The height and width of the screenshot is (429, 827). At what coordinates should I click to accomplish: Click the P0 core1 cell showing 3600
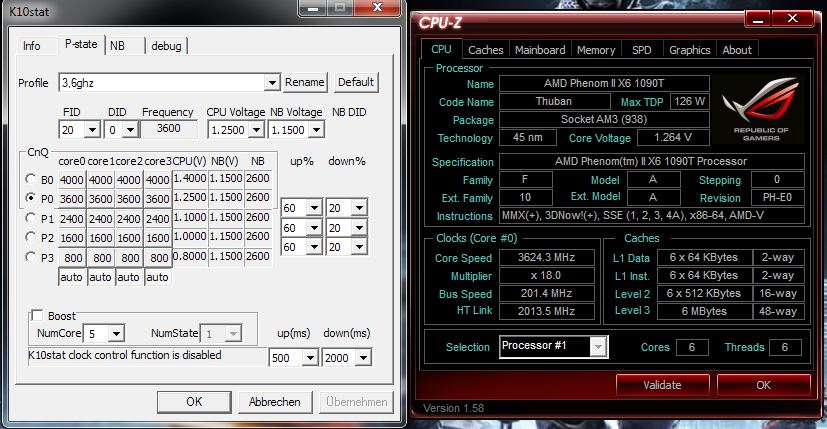[x=100, y=199]
